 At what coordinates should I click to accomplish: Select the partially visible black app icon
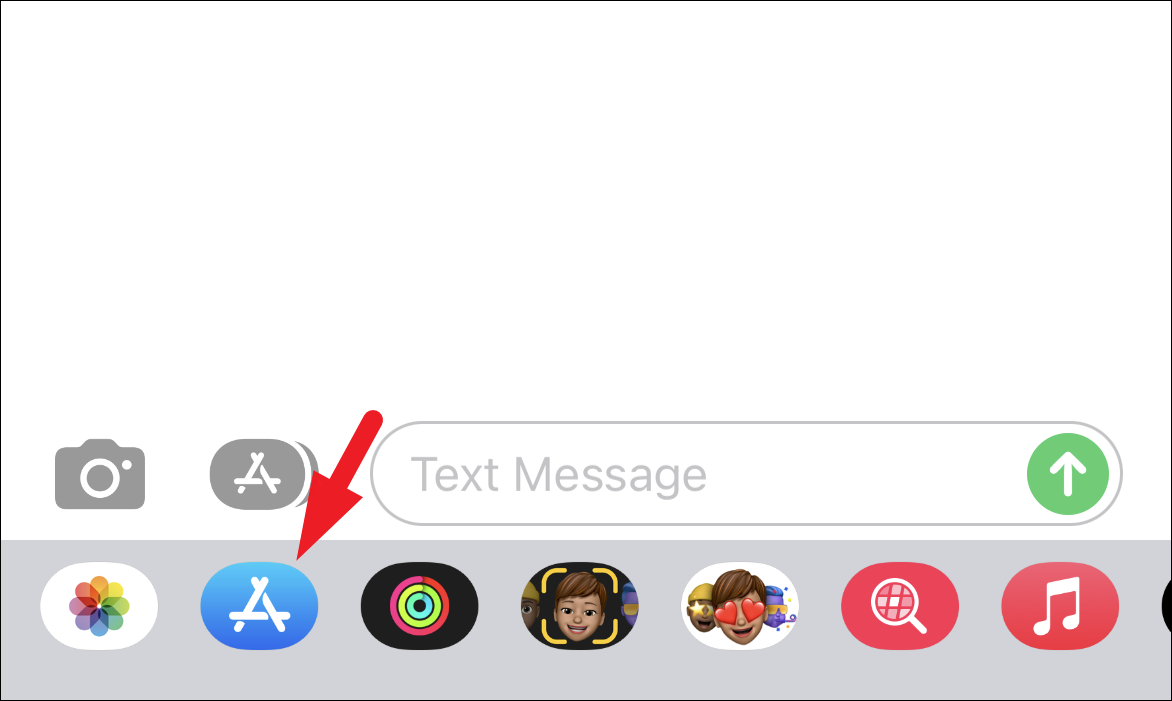1166,605
